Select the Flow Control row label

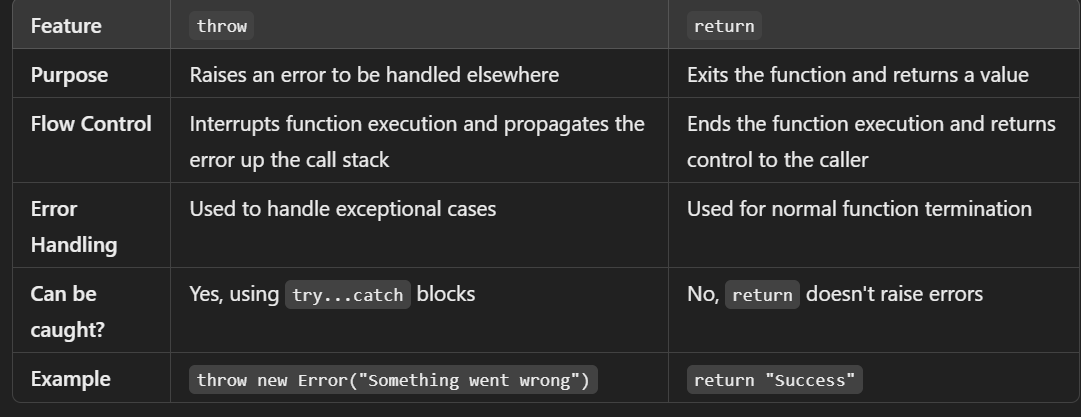[91, 124]
